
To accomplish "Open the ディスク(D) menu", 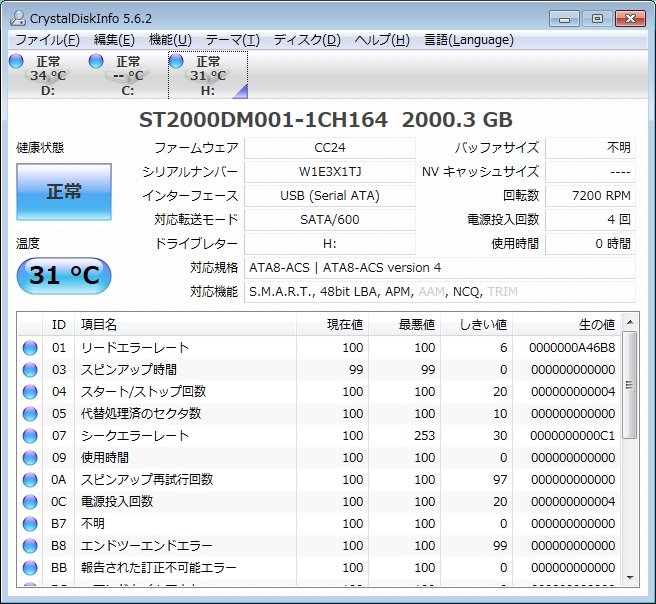I will pyautogui.click(x=307, y=40).
